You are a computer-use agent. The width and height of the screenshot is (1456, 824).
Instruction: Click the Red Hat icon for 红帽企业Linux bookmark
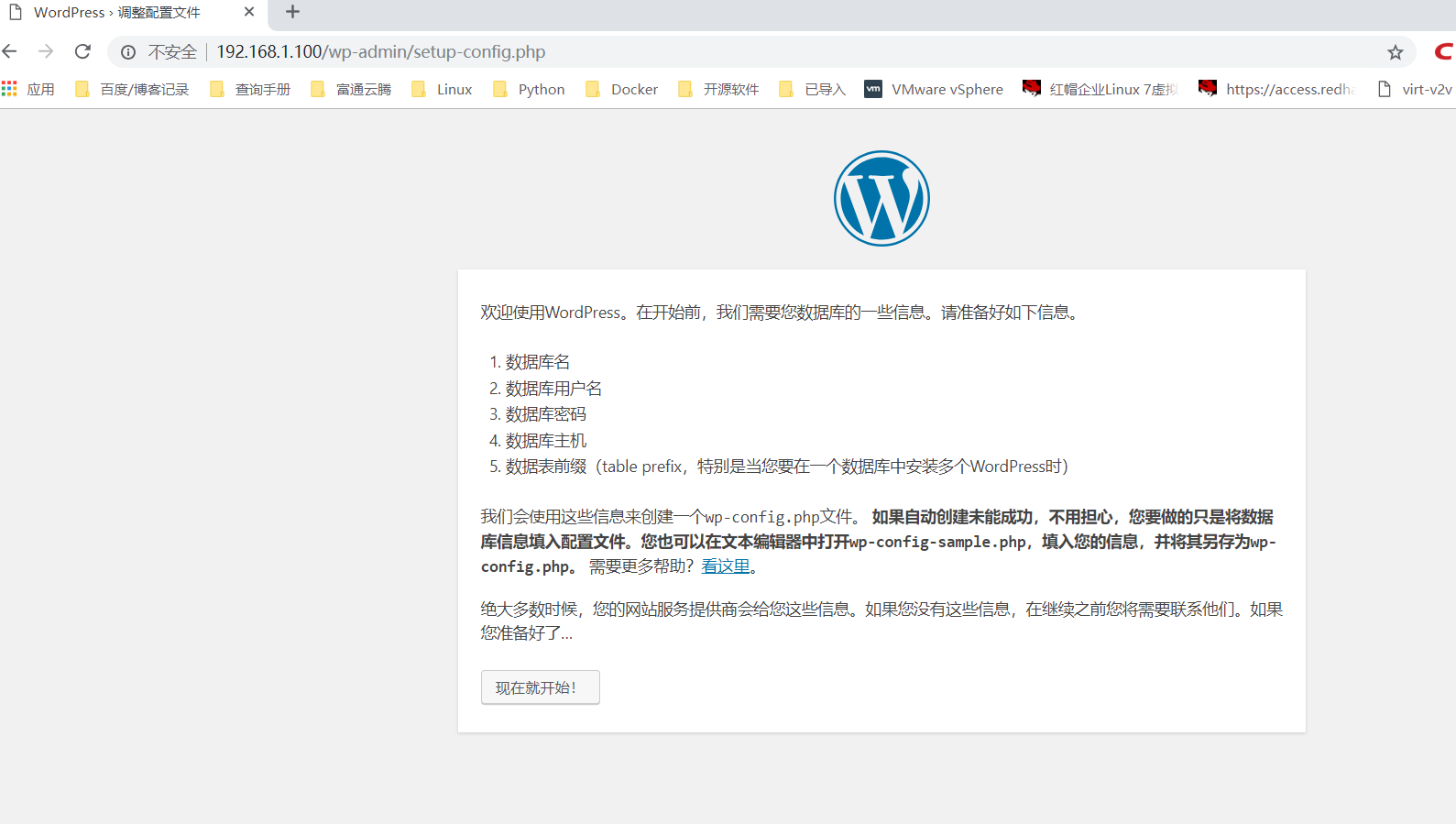pos(1032,88)
